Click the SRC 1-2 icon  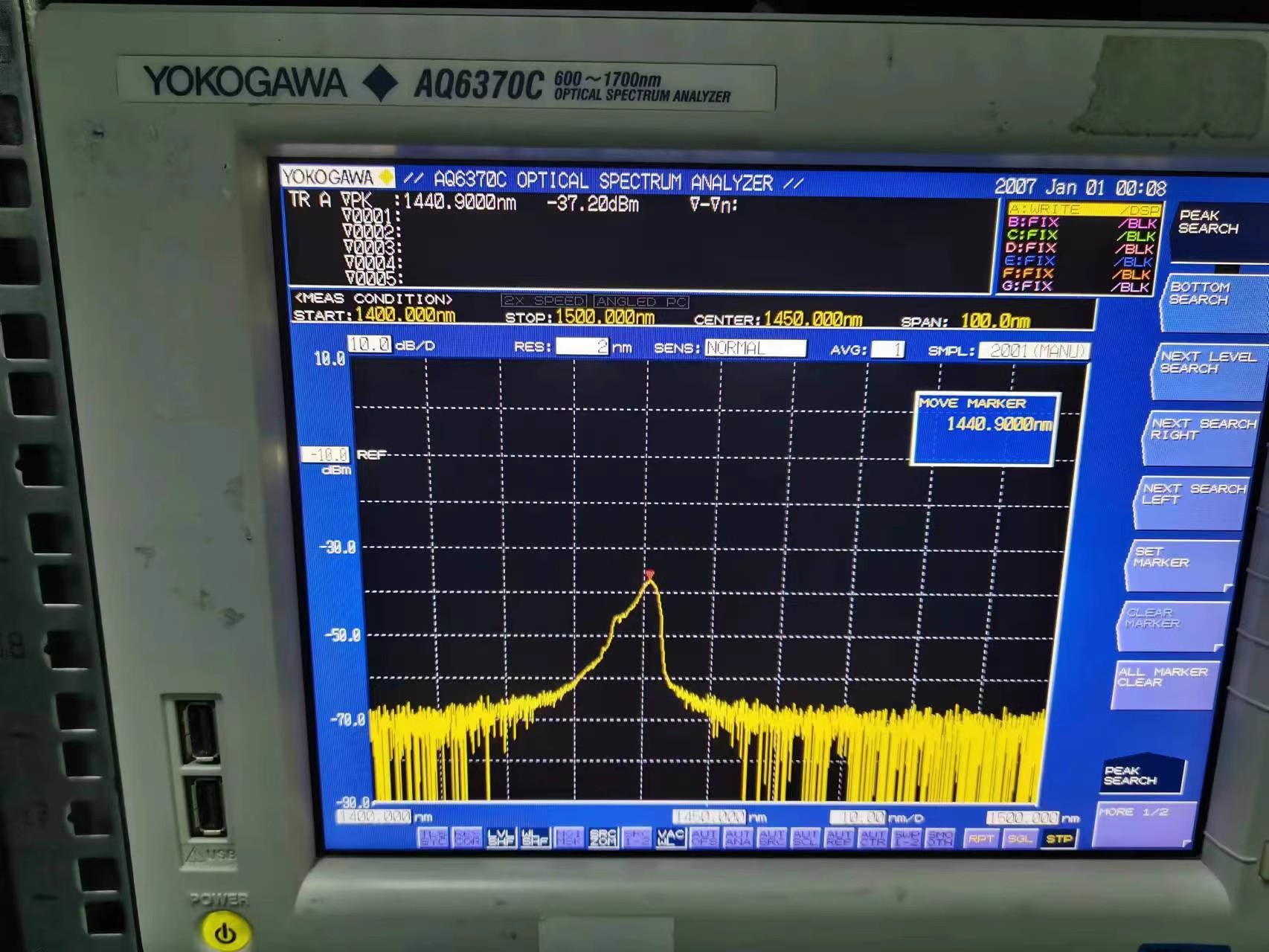point(637,837)
